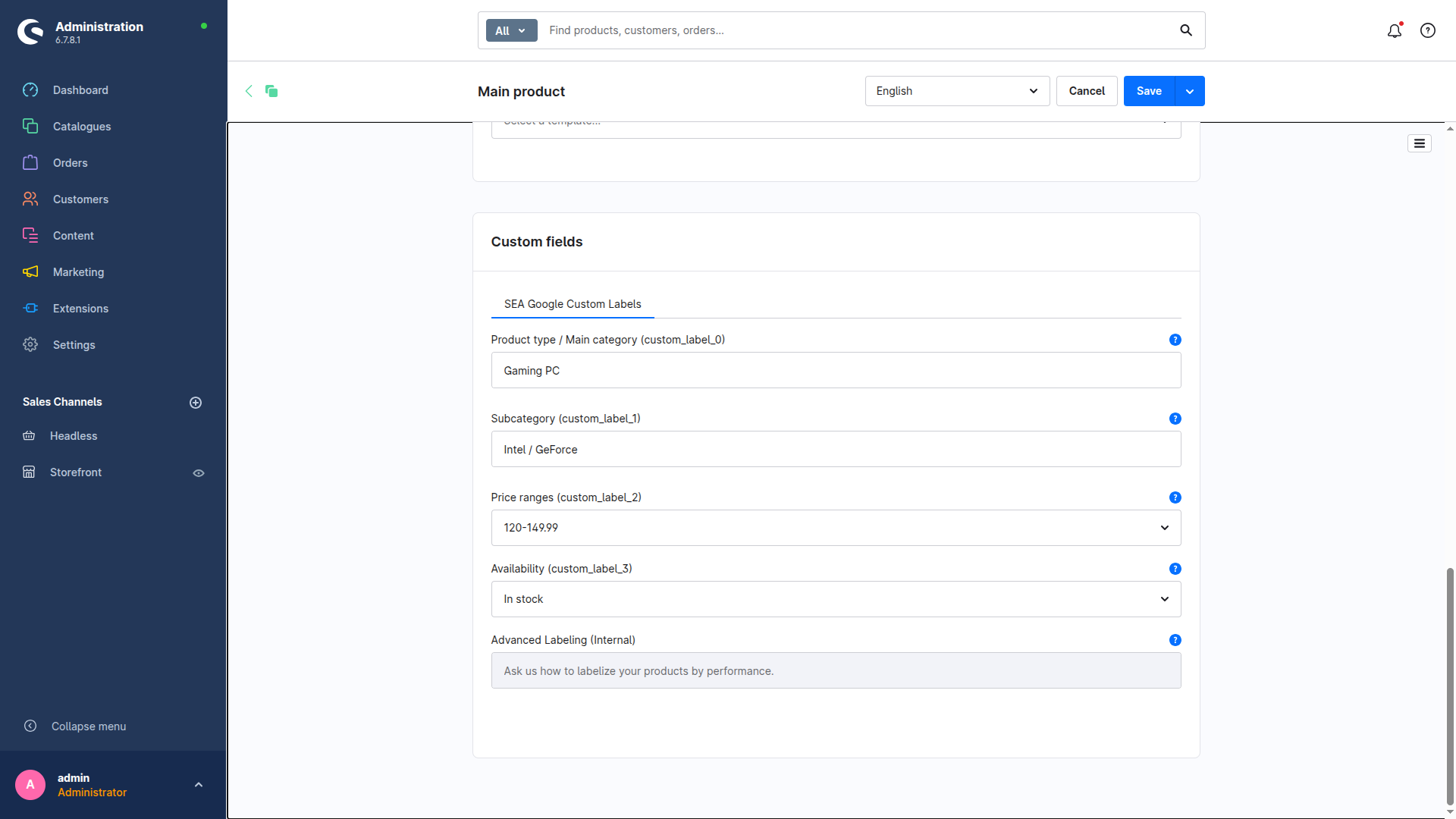Open the English language dropdown
The height and width of the screenshot is (819, 1456).
coord(957,91)
